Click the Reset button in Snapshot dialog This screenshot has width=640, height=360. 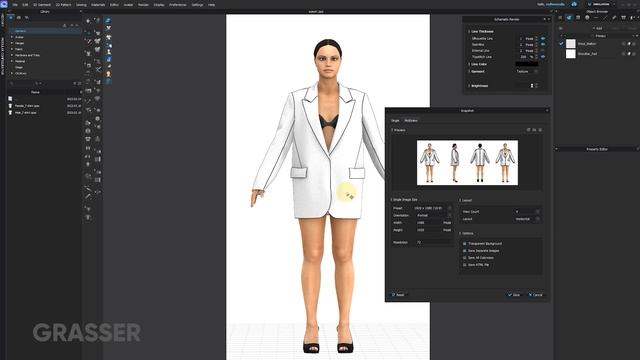point(398,295)
